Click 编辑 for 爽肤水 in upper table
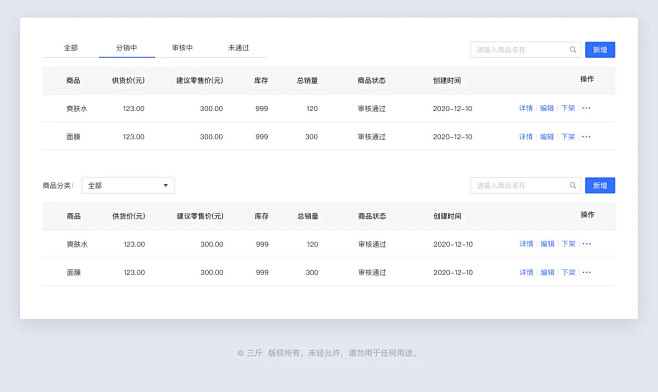This screenshot has width=658, height=392. 547,108
